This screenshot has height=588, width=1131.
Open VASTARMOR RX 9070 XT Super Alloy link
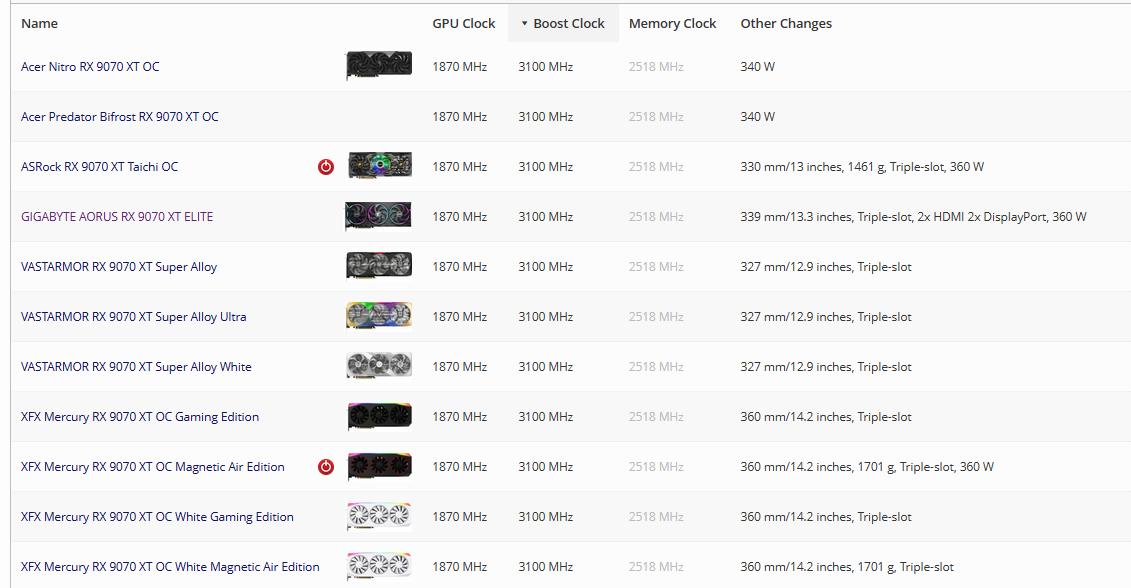pyautogui.click(x=119, y=267)
